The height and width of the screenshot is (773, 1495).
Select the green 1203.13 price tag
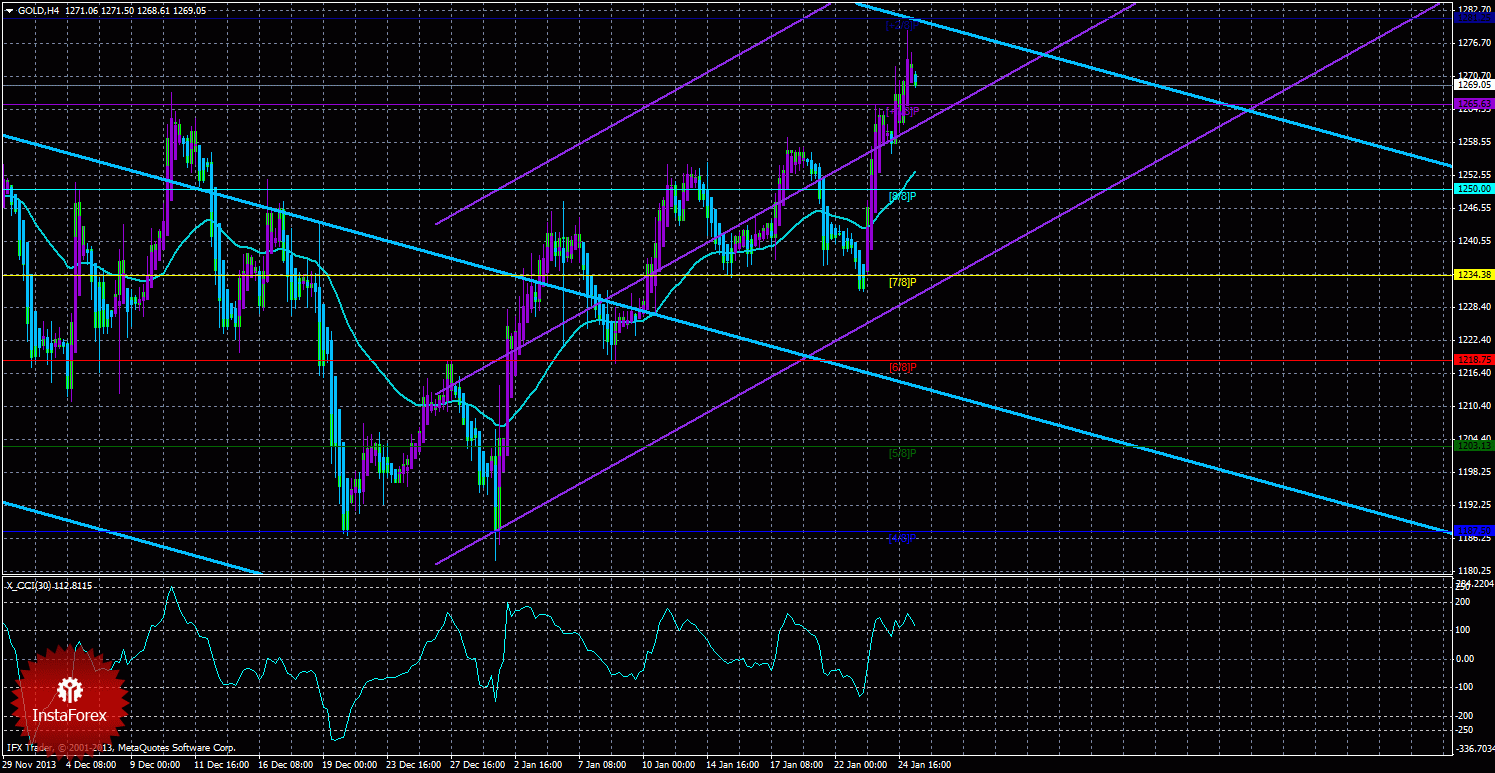(1474, 445)
